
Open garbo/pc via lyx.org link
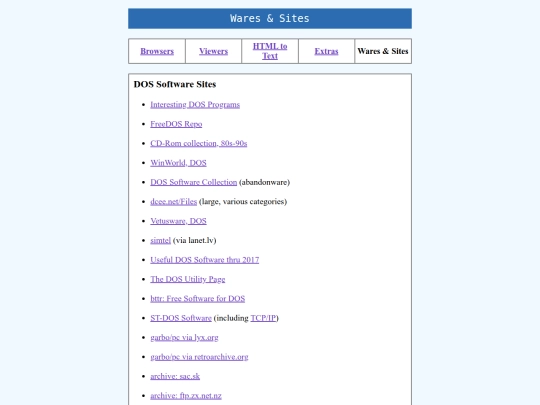(x=184, y=338)
